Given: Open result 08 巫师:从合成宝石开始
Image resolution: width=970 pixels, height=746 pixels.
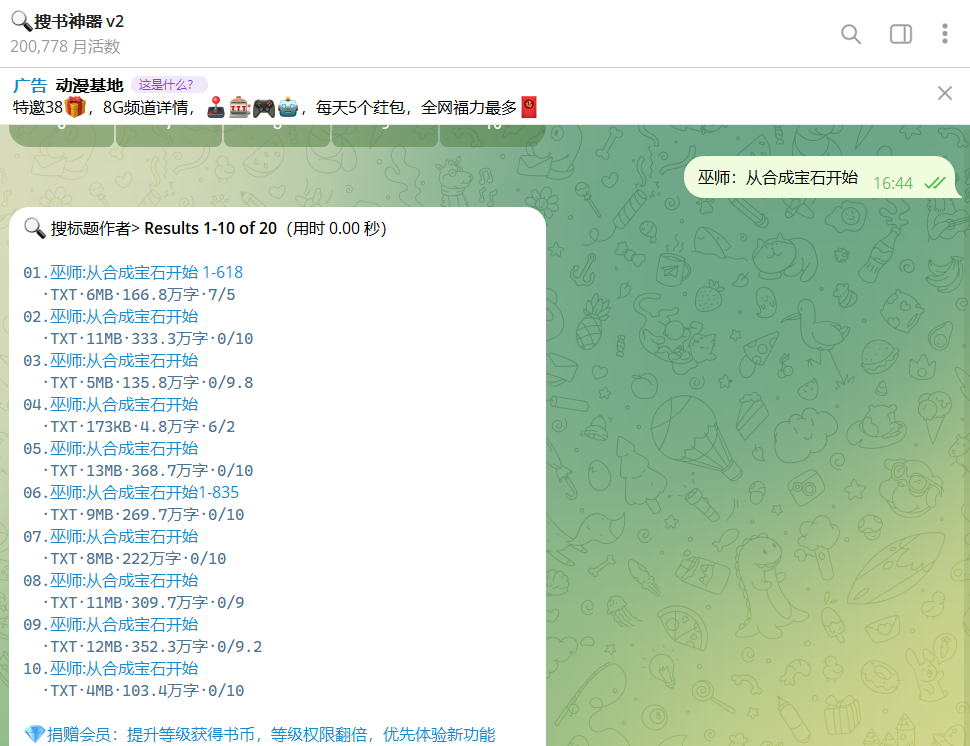Looking at the screenshot, I should coord(124,580).
